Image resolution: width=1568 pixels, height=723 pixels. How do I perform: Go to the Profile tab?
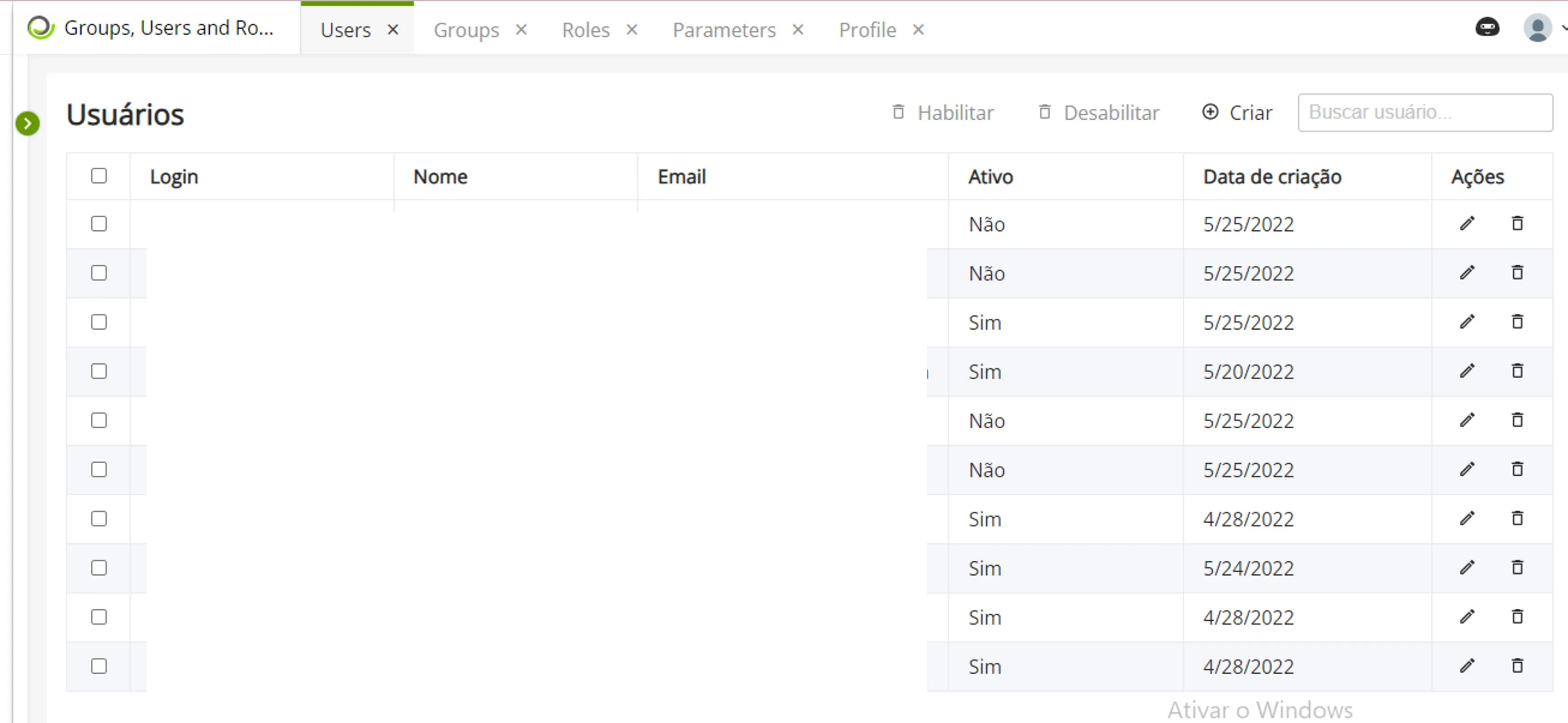pos(867,30)
